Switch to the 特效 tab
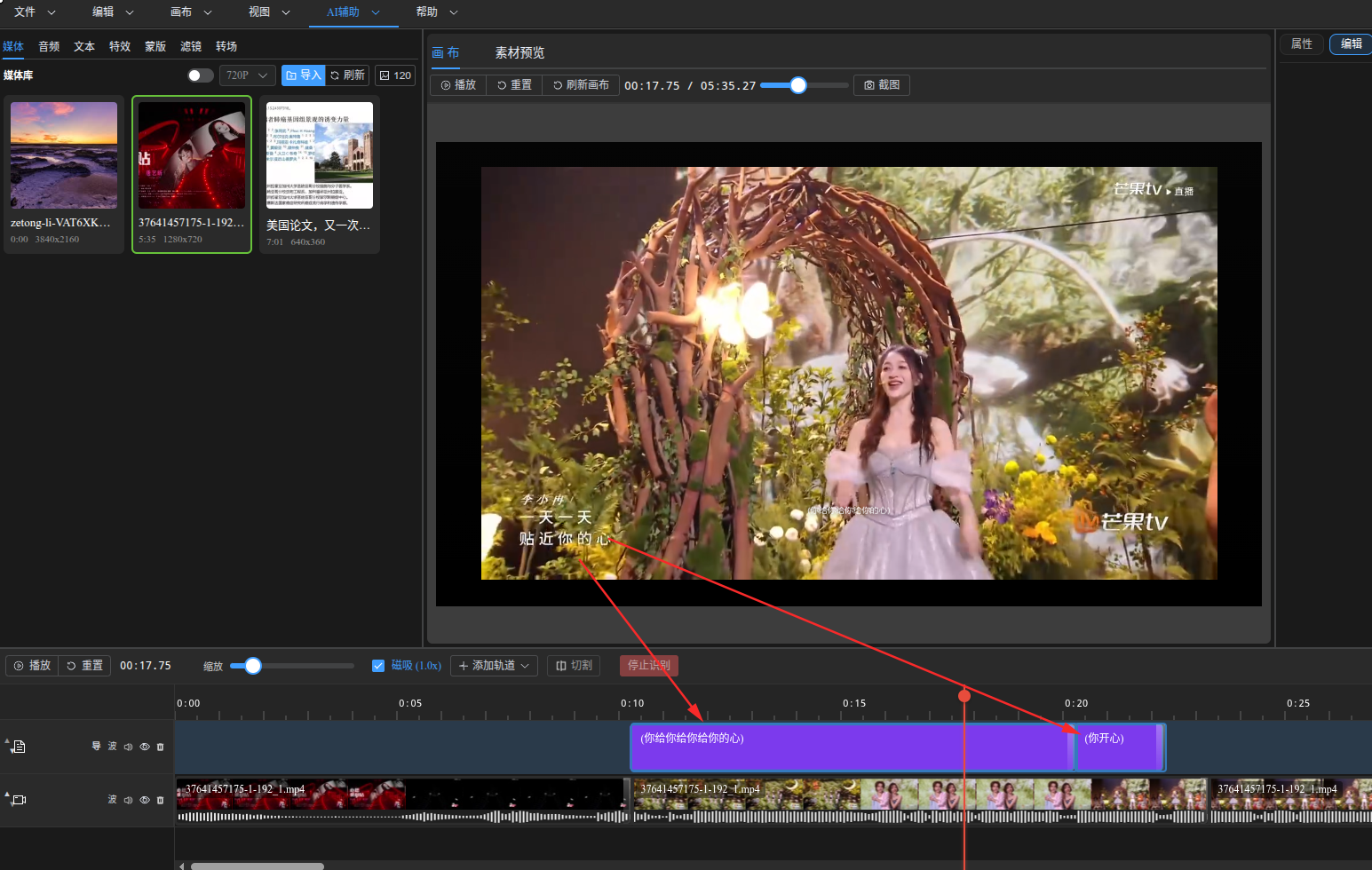Image resolution: width=1372 pixels, height=870 pixels. coord(120,46)
